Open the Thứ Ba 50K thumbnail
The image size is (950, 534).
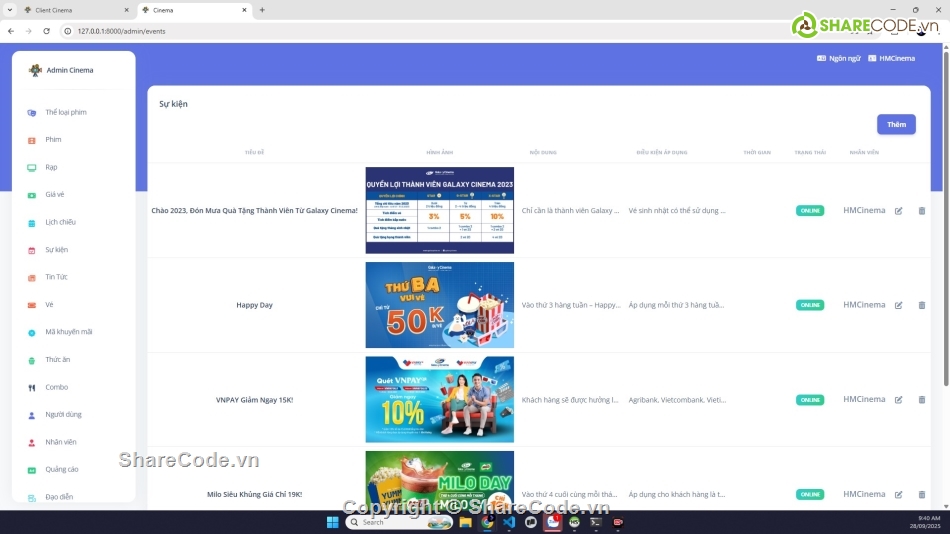click(x=439, y=305)
